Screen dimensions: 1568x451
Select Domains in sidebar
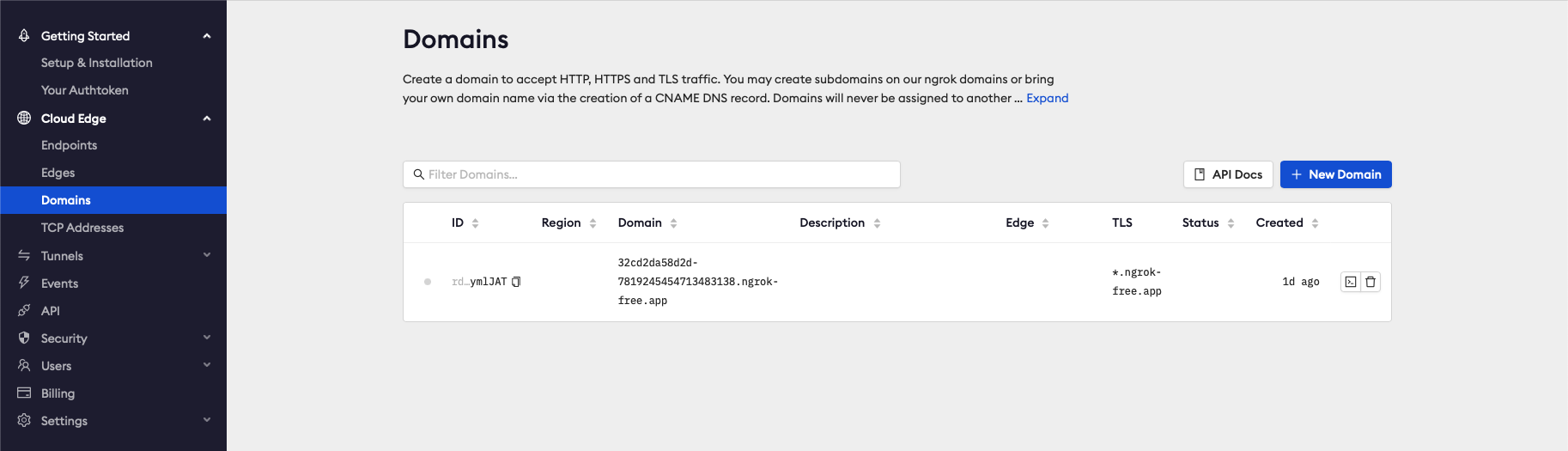(x=113, y=200)
